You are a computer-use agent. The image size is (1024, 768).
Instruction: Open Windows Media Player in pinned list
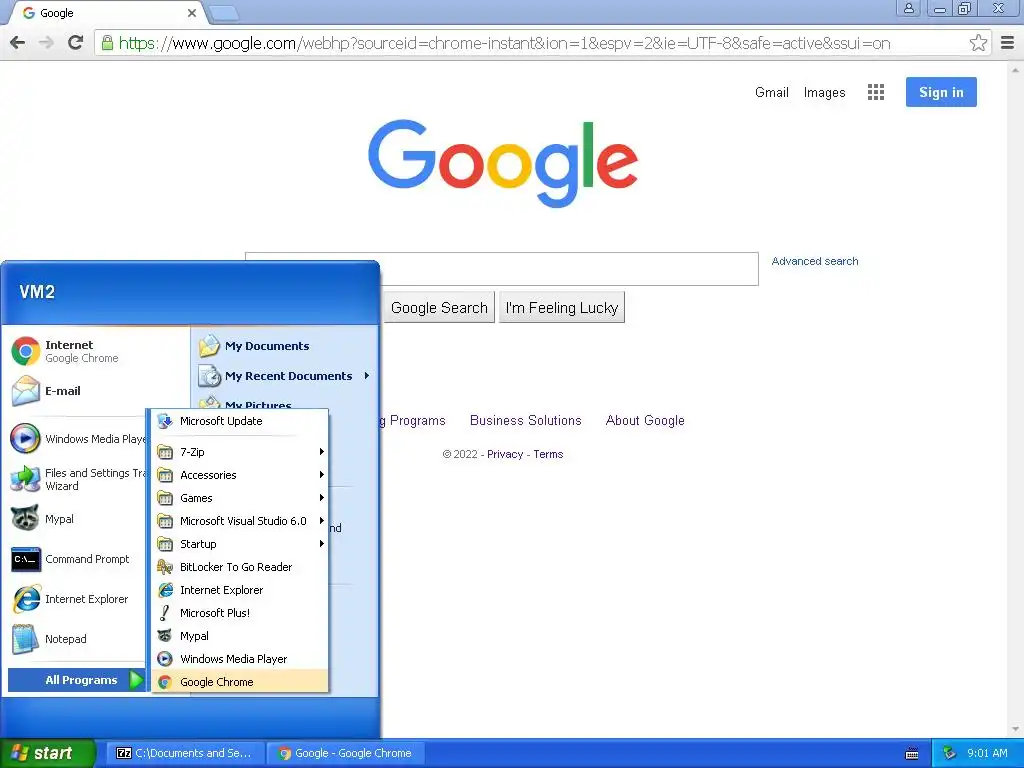point(77,439)
